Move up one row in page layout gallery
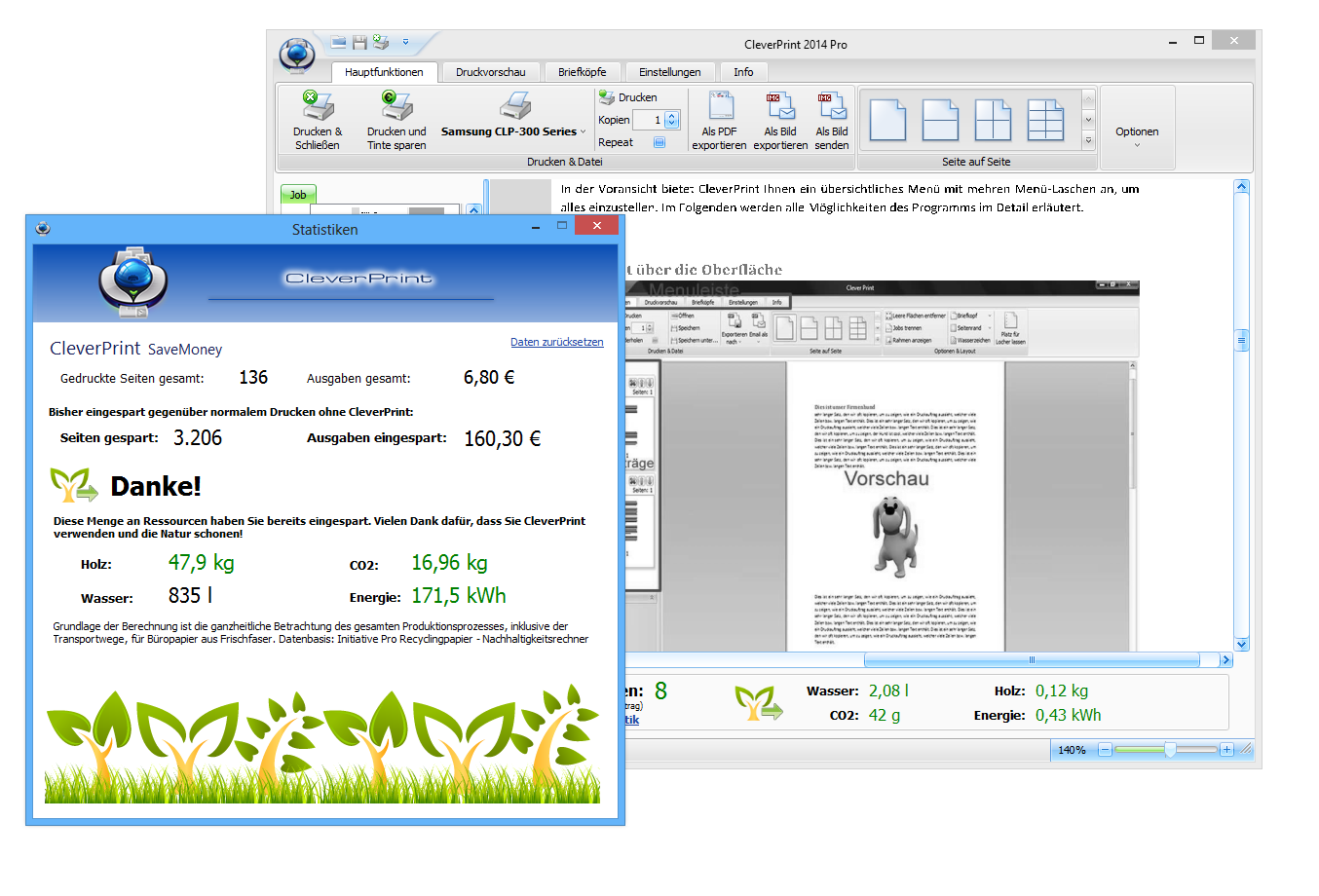This screenshot has width=1319, height=896. [1089, 98]
